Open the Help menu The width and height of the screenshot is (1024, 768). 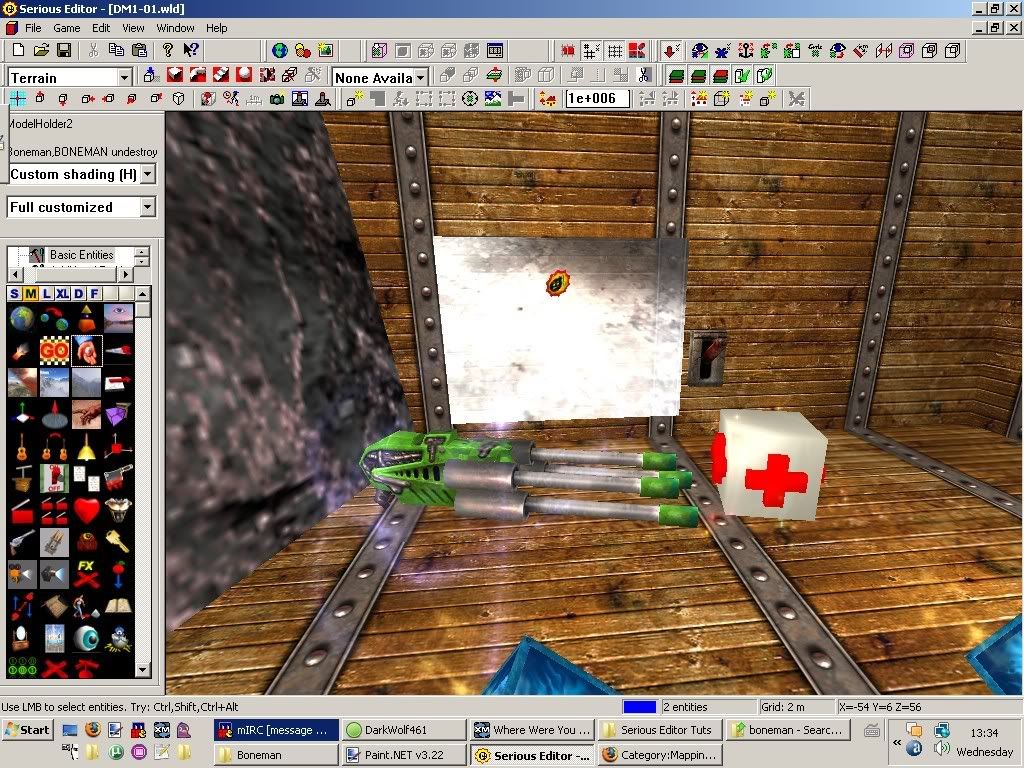(x=216, y=28)
